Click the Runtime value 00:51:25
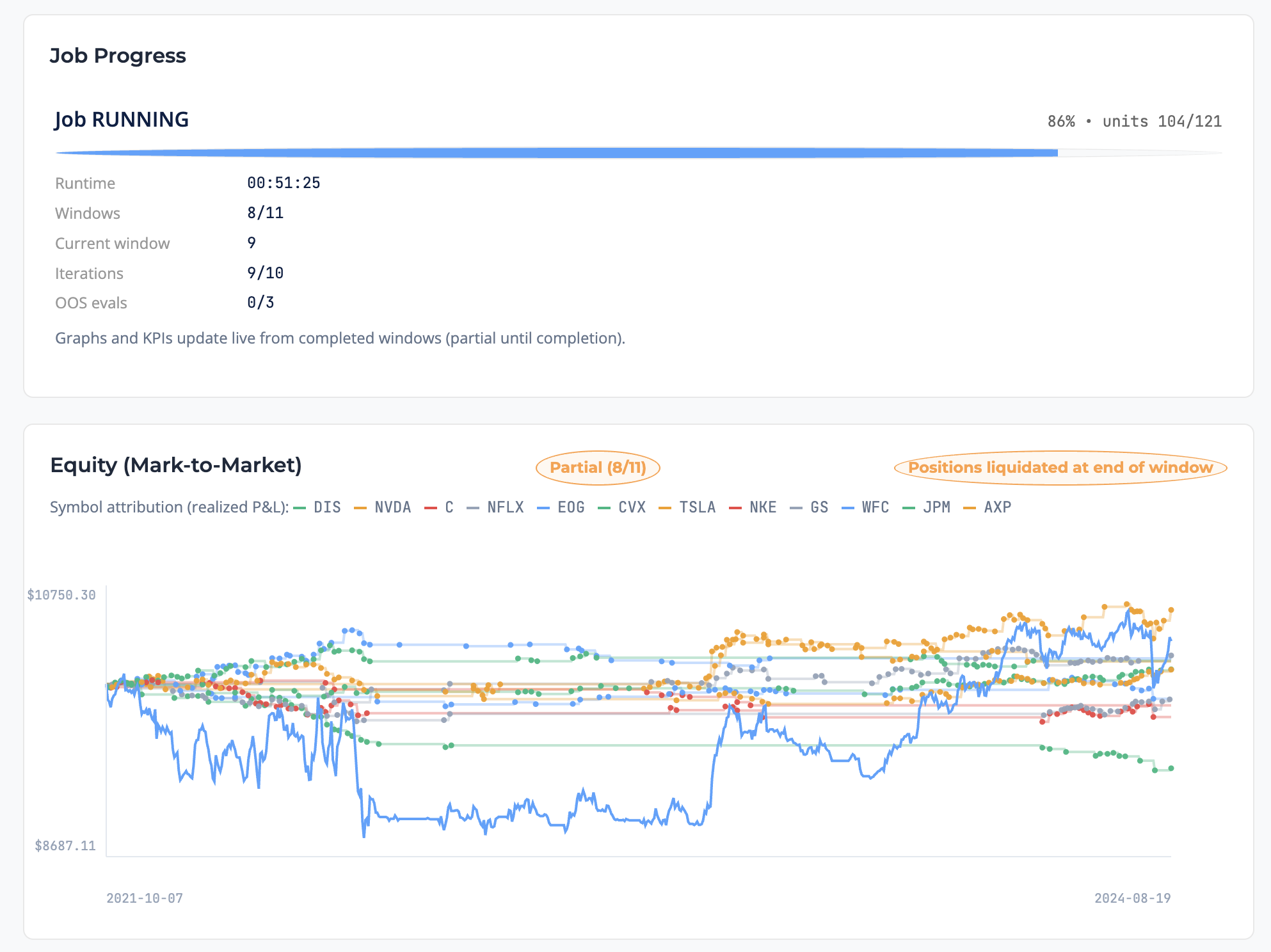1271x952 pixels. [x=285, y=182]
